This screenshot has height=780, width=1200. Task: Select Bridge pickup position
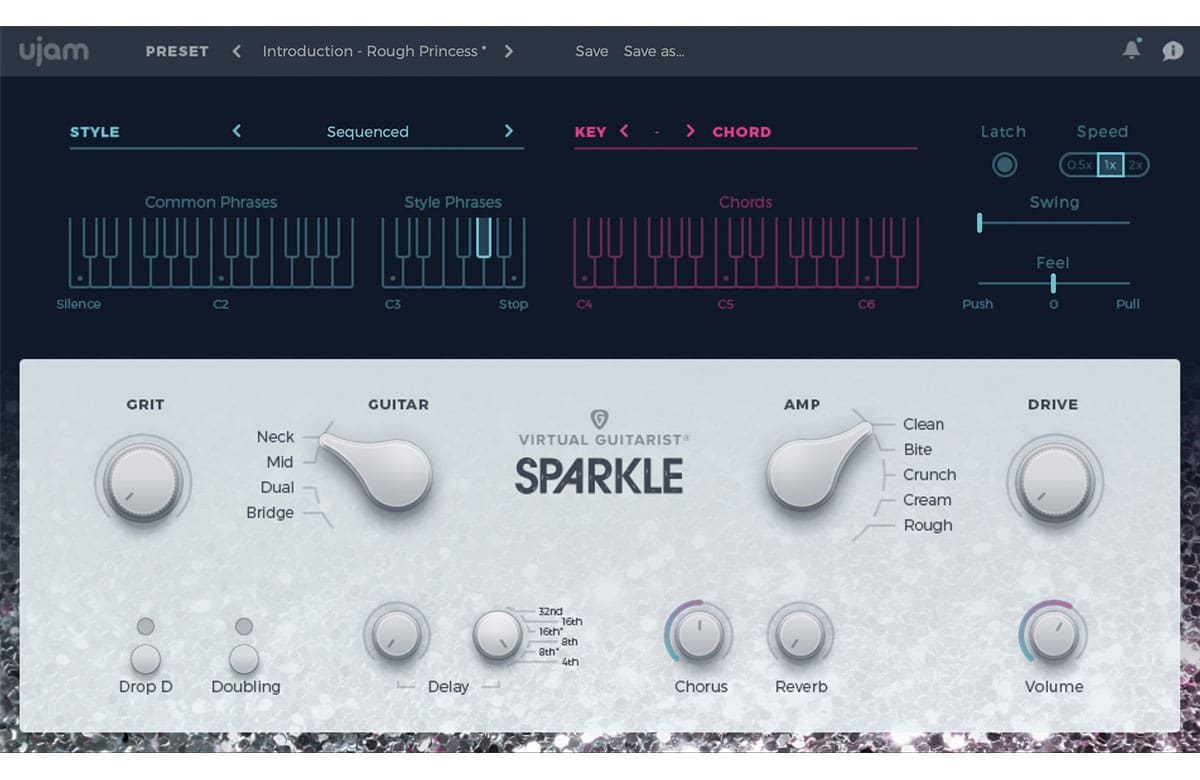coord(270,512)
